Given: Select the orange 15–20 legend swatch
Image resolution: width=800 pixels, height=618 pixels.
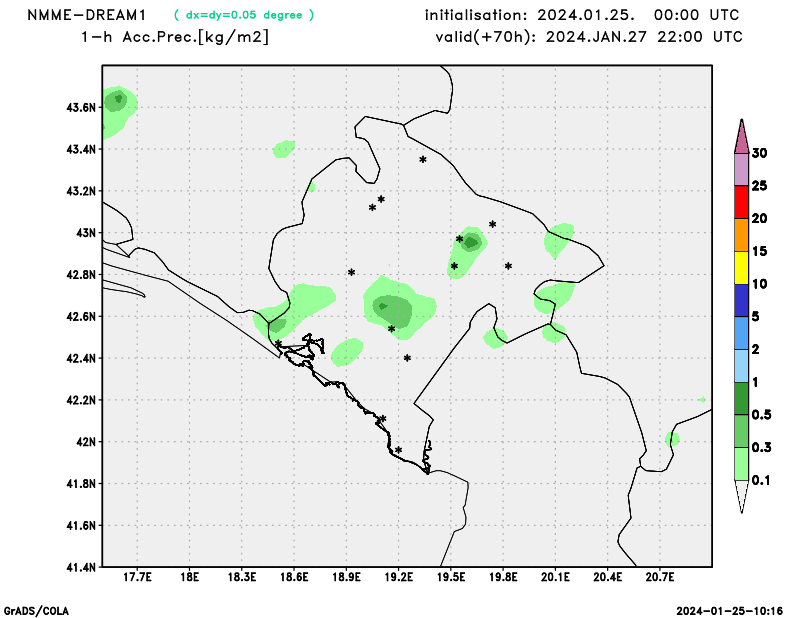Looking at the screenshot, I should pos(741,235).
